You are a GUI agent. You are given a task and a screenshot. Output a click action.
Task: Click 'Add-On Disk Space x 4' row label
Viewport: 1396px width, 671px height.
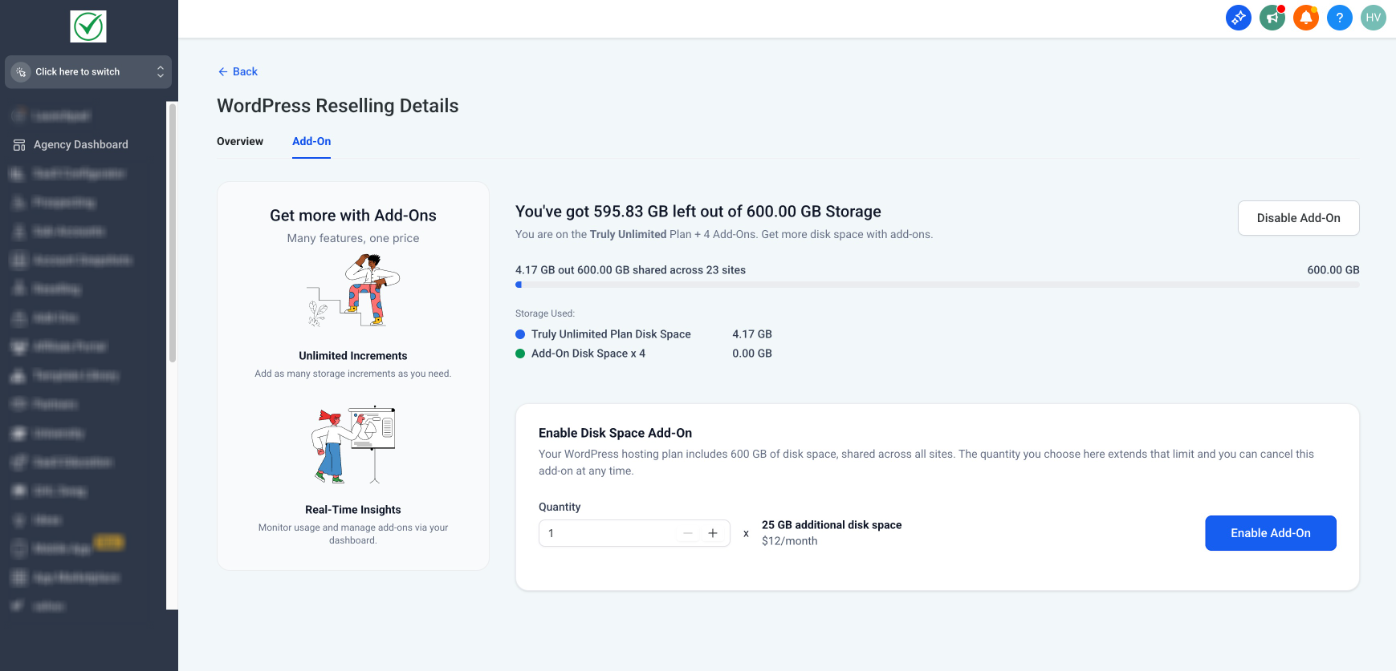[x=588, y=353]
